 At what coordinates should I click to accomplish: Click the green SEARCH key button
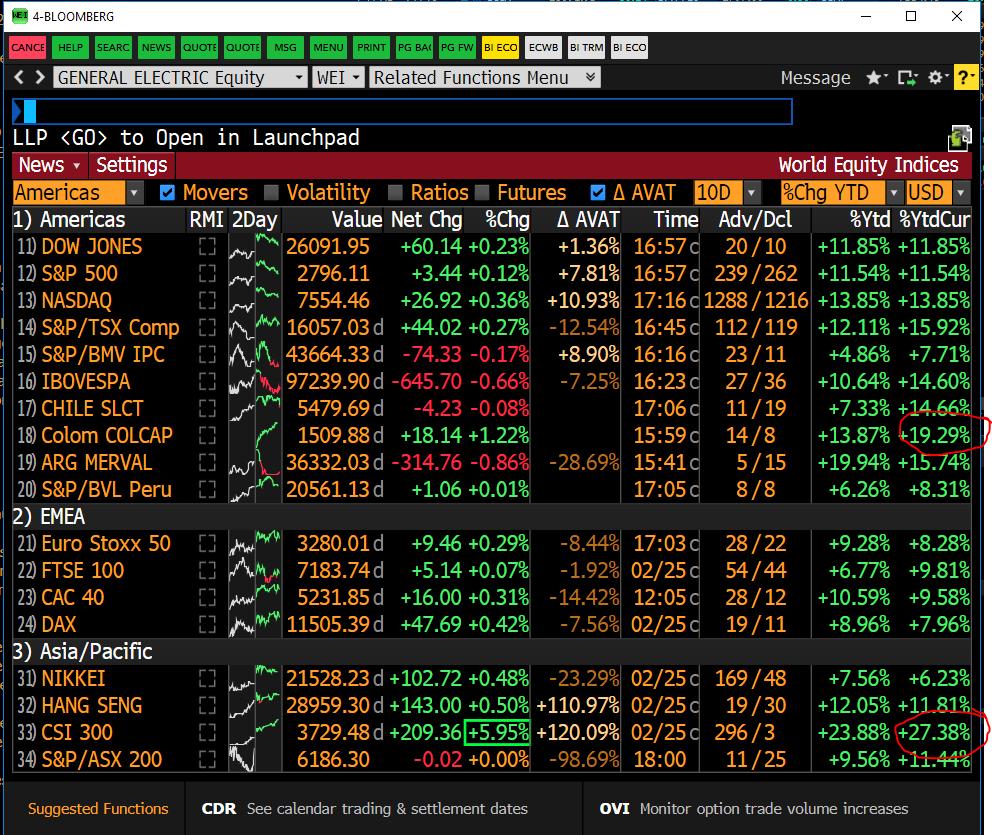pos(113,47)
